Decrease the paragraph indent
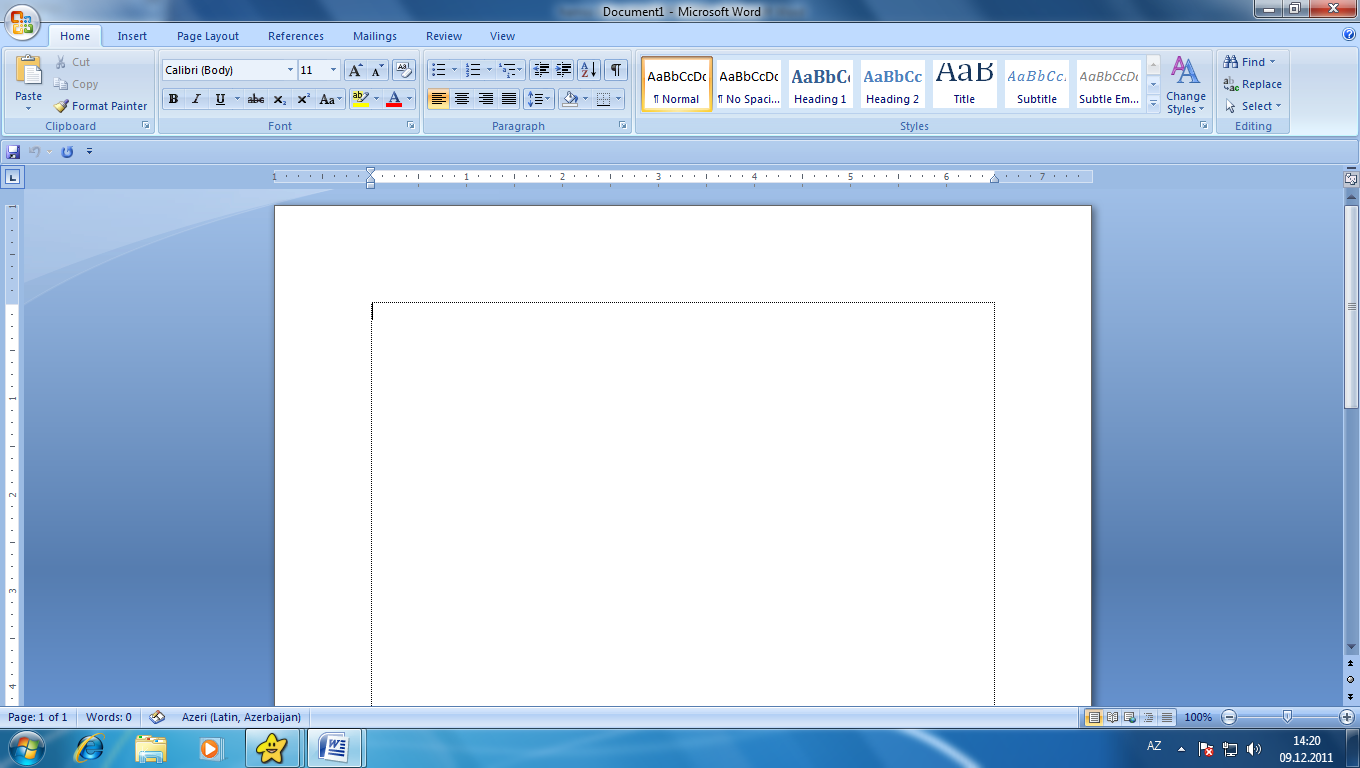This screenshot has width=1360, height=768. tap(541, 70)
